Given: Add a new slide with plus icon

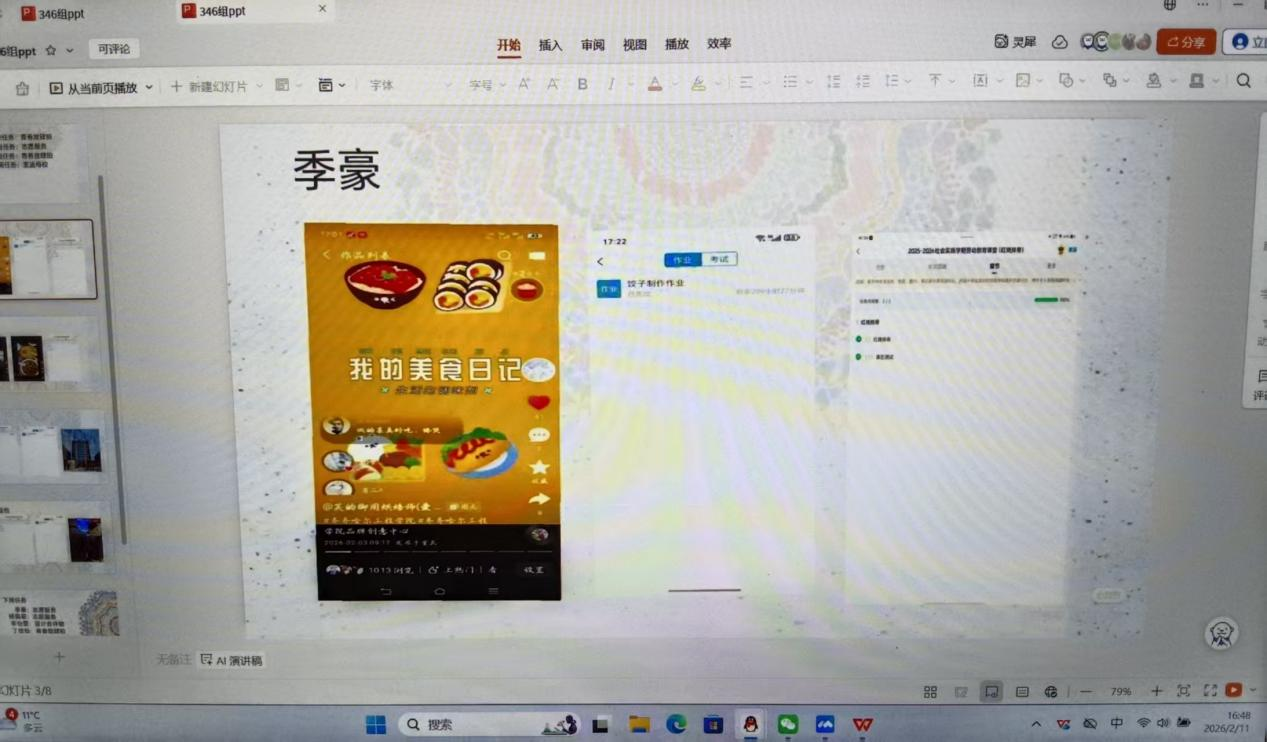Looking at the screenshot, I should (x=59, y=657).
